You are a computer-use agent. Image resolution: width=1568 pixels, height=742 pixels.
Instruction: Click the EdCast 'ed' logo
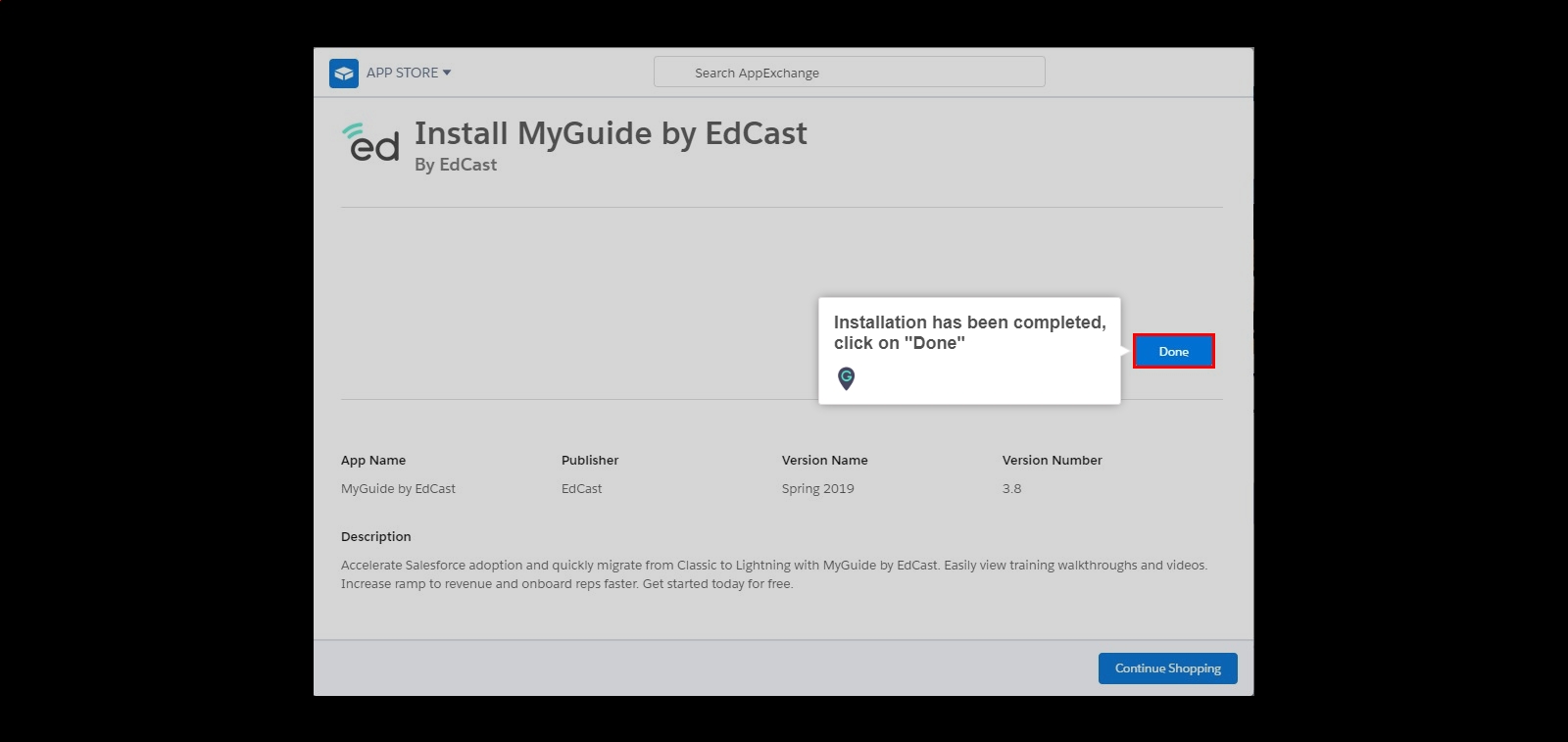coord(370,142)
